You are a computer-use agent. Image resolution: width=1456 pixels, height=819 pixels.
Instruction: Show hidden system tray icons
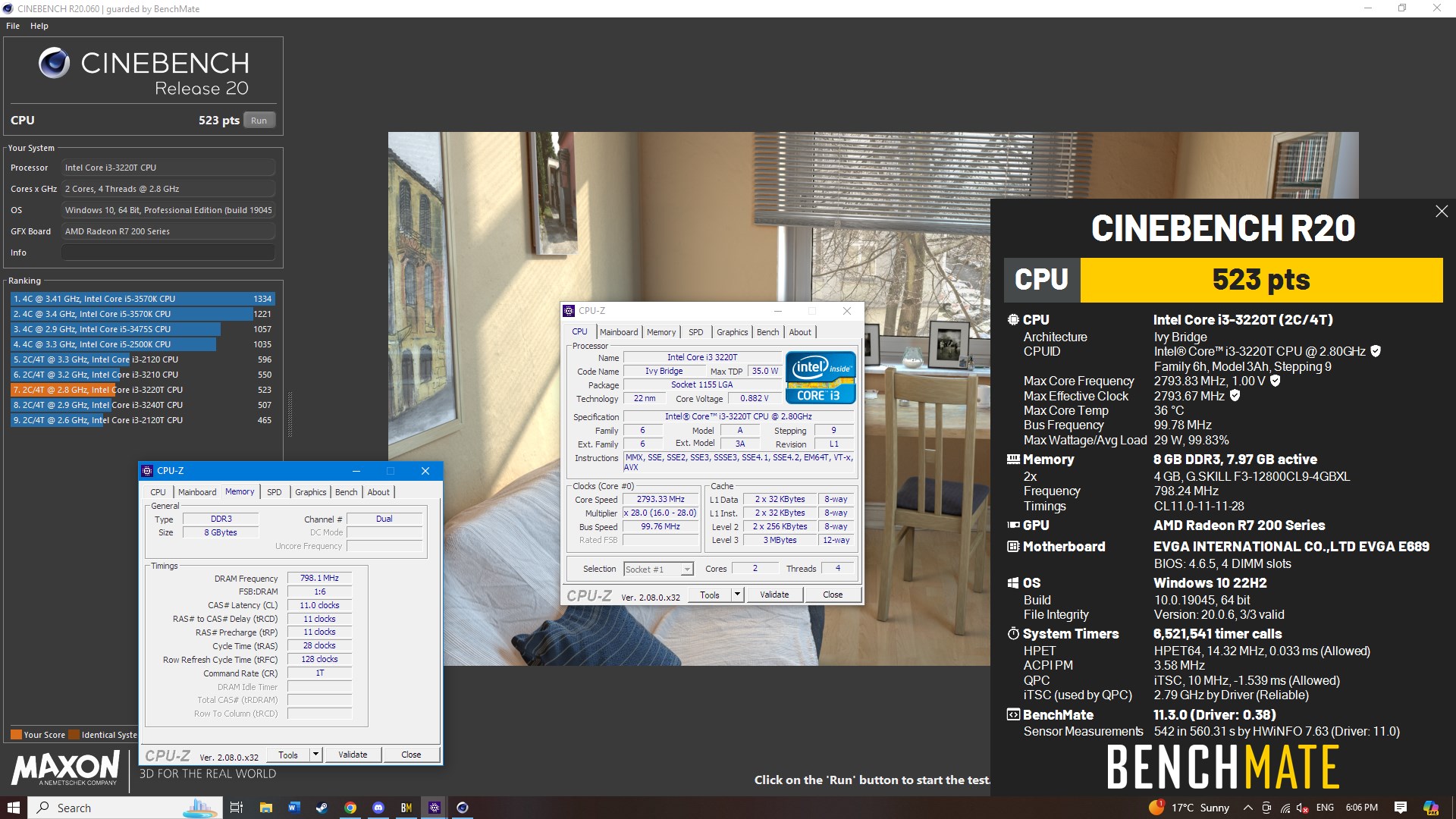pyautogui.click(x=1247, y=808)
